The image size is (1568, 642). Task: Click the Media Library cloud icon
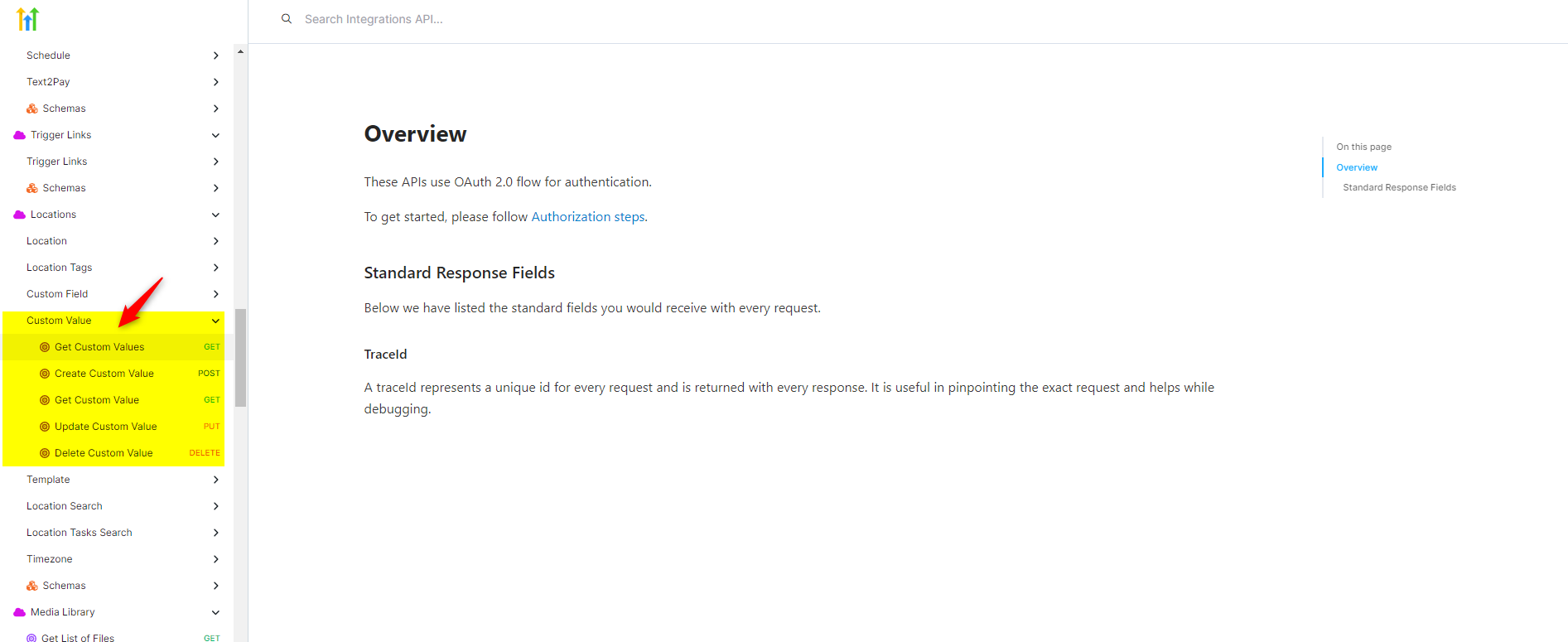click(x=20, y=612)
